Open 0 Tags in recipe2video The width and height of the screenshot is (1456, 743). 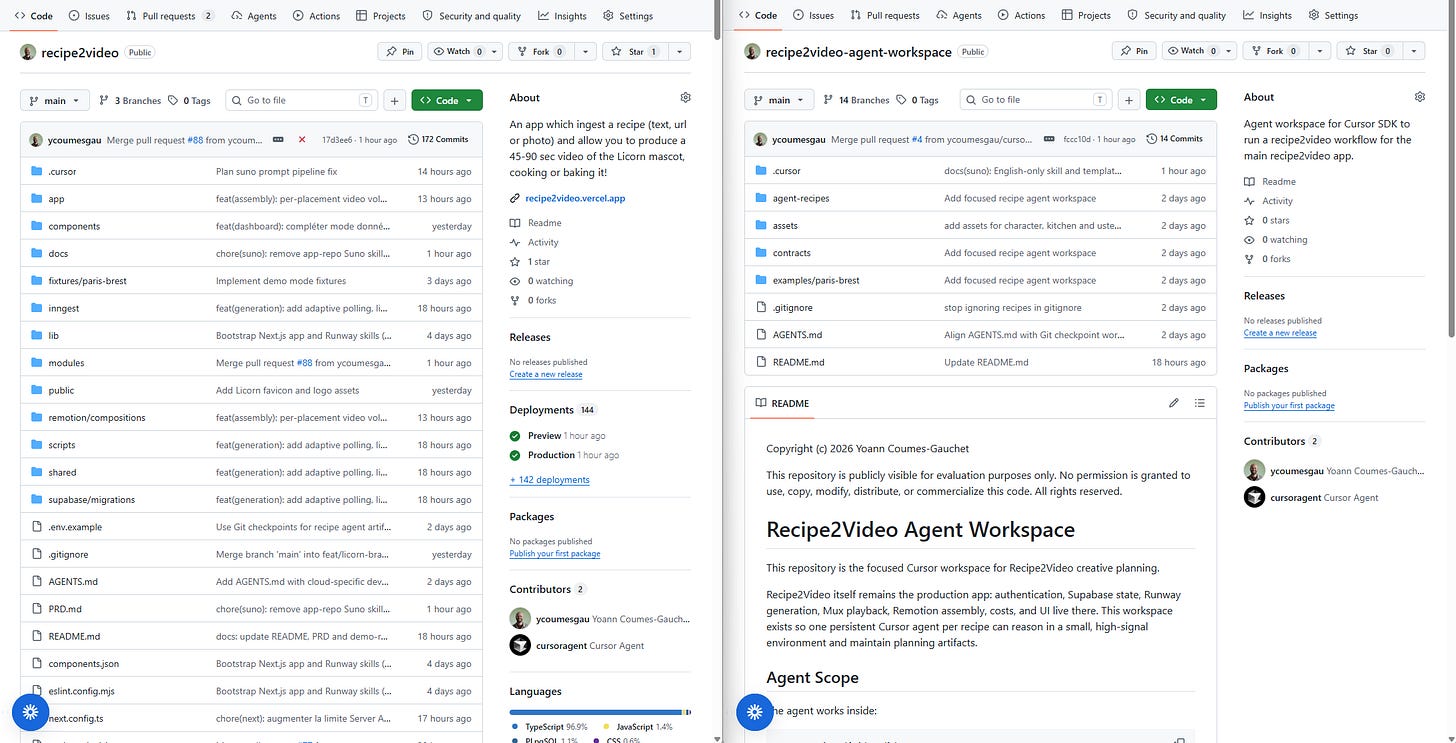tap(189, 100)
